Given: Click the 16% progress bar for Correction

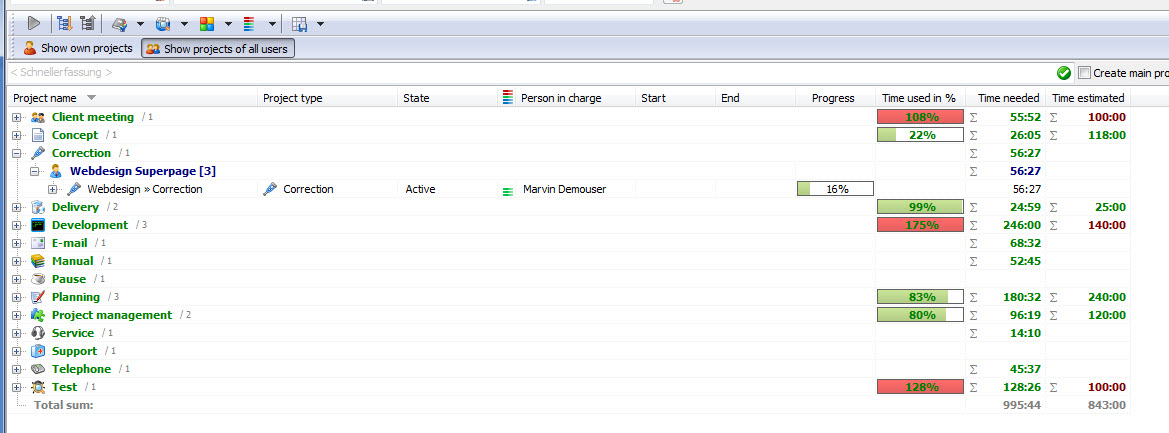Looking at the screenshot, I should 835,189.
